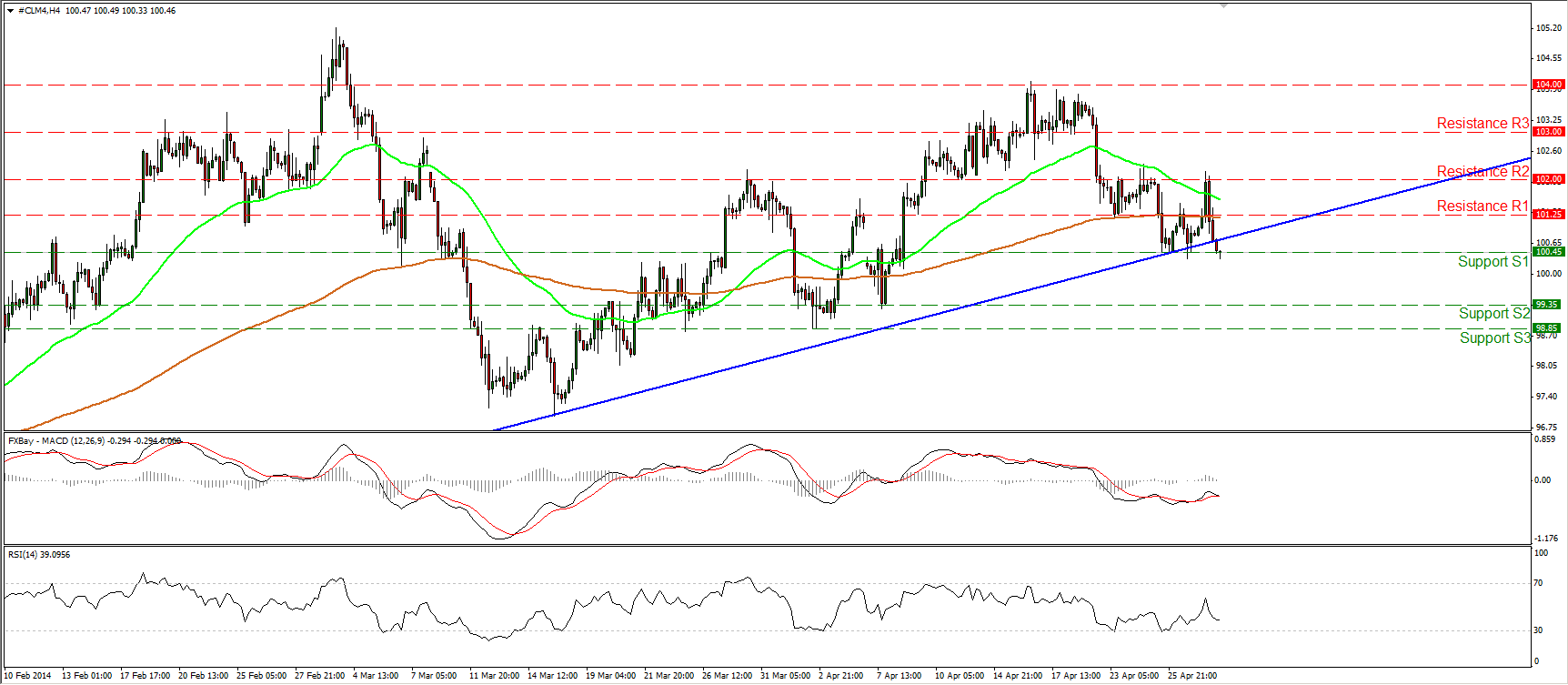Click the -1.176 MACD scale value
Image resolution: width=1568 pixels, height=685 pixels.
coord(1546,539)
